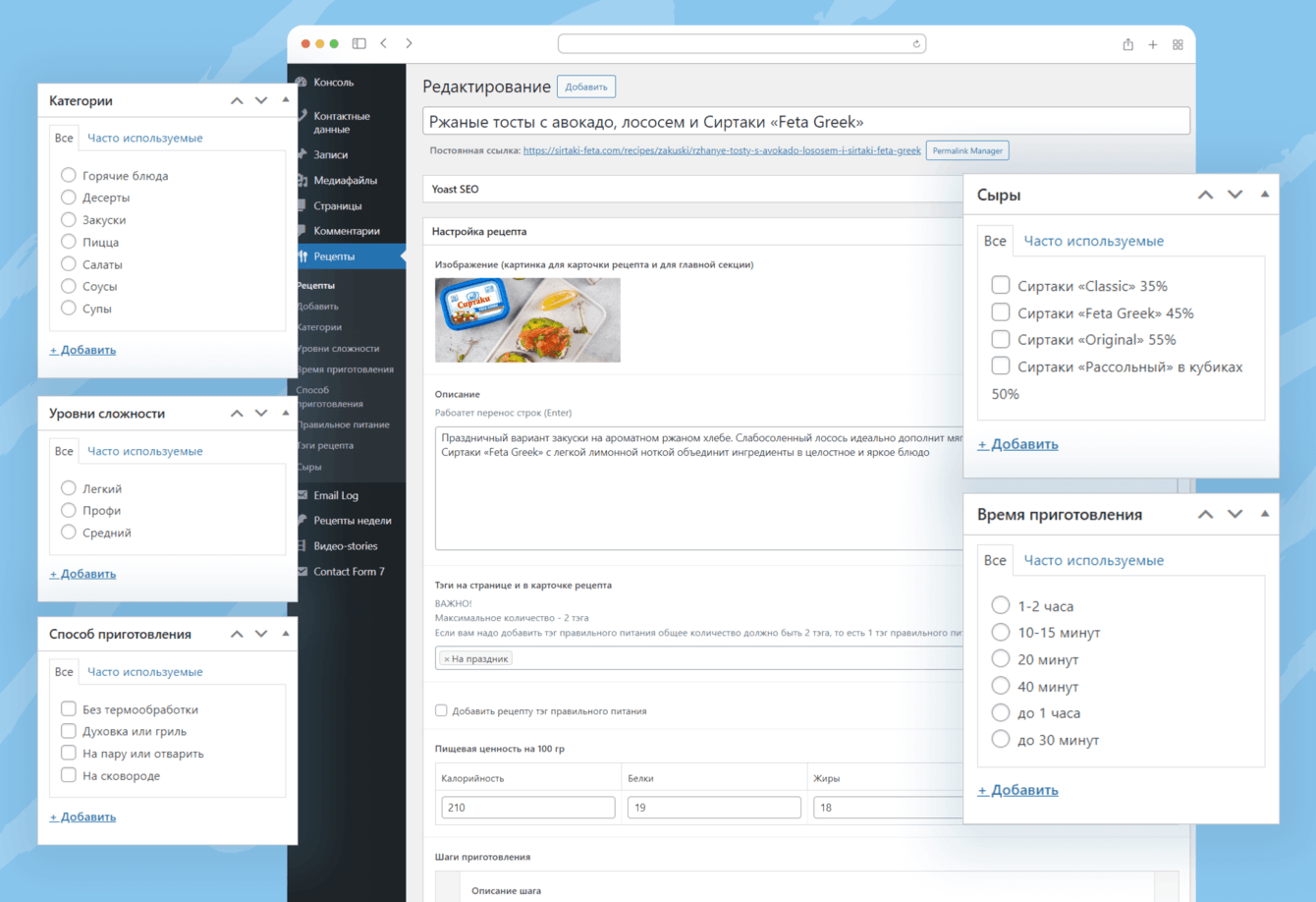Move the Категории panel down
The image size is (1316, 902).
[x=261, y=100]
